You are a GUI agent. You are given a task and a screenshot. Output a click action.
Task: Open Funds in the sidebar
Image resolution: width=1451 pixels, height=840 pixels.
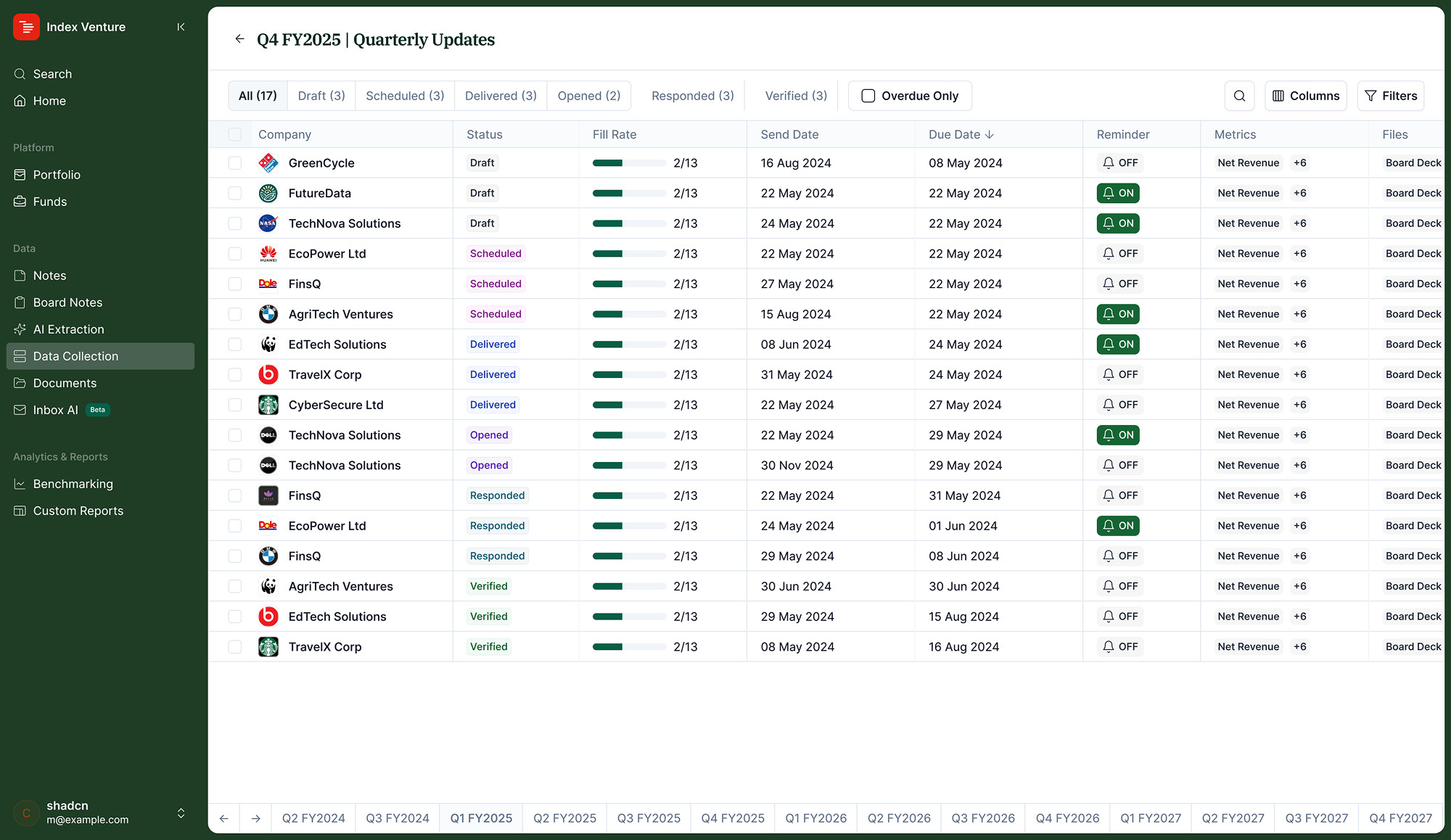click(100, 202)
